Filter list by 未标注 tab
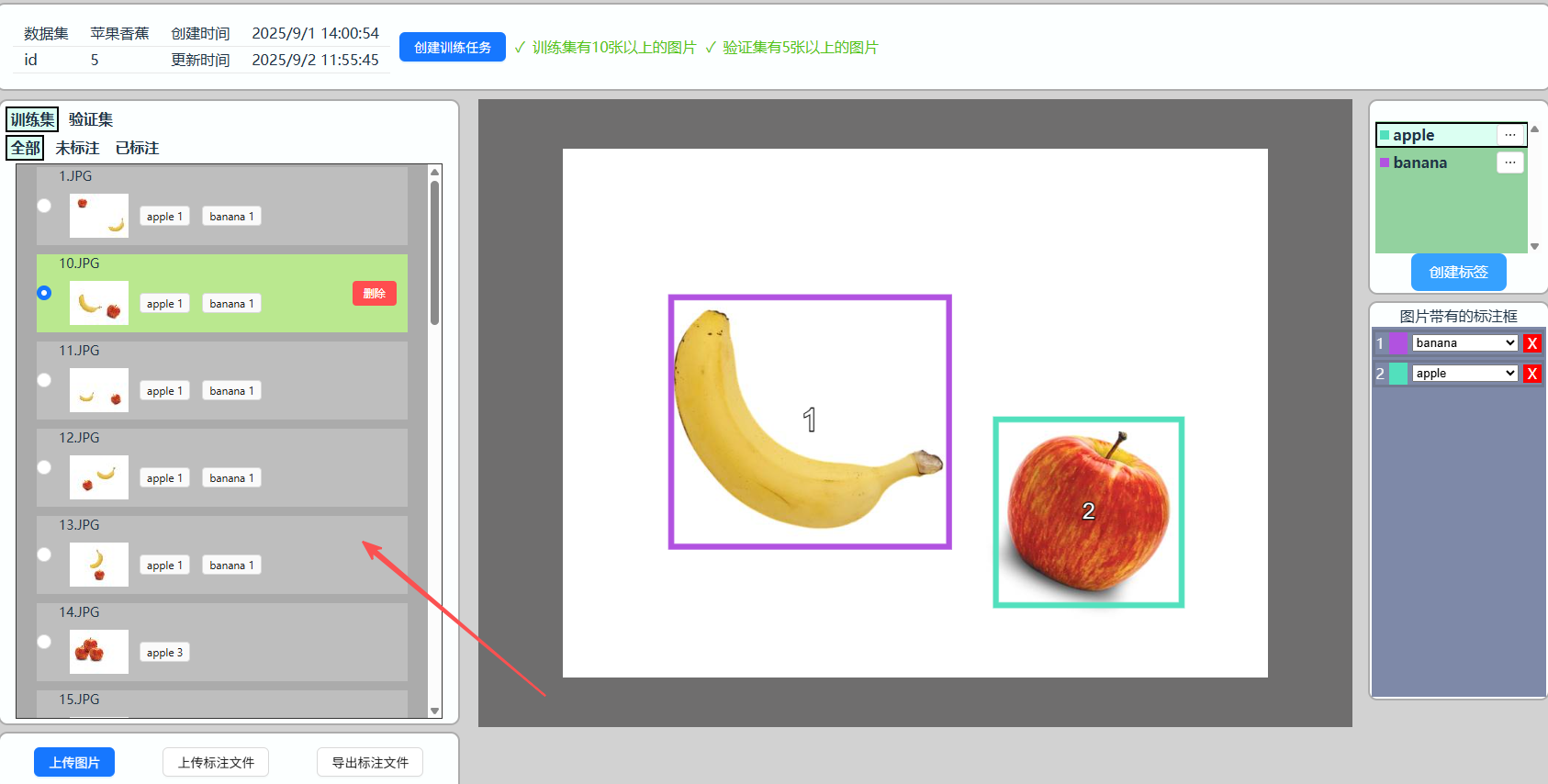 click(77, 148)
